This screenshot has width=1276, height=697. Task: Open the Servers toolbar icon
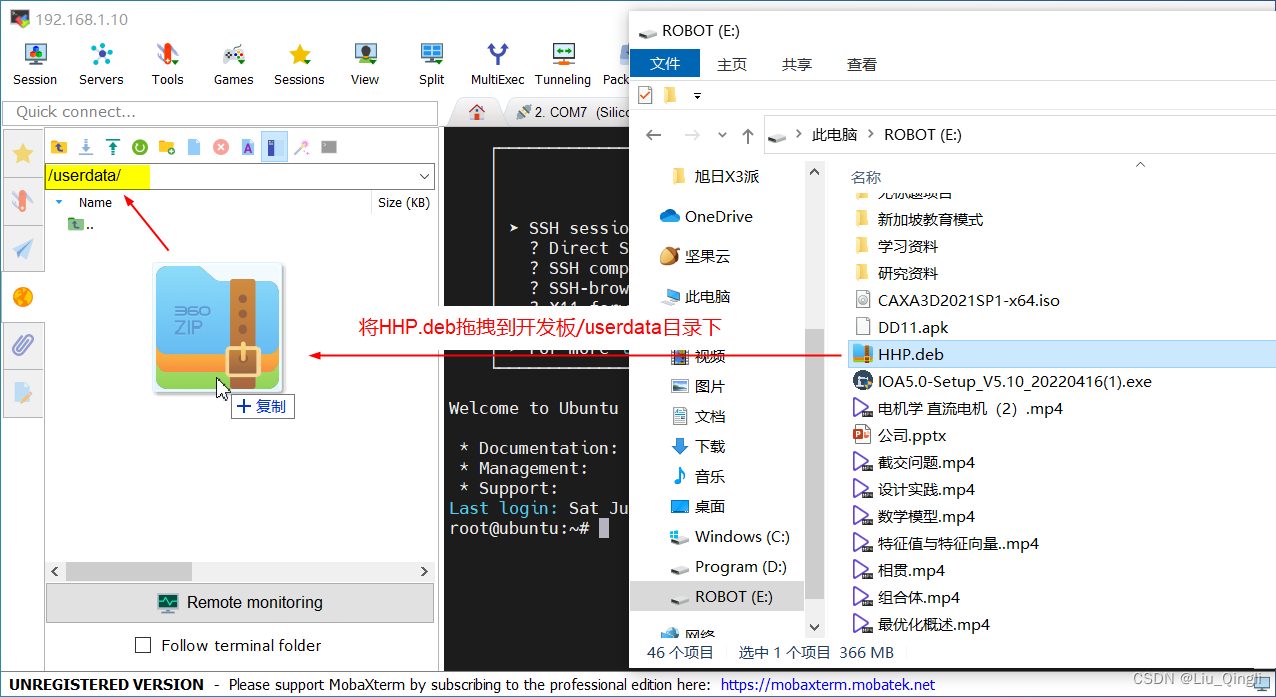101,64
